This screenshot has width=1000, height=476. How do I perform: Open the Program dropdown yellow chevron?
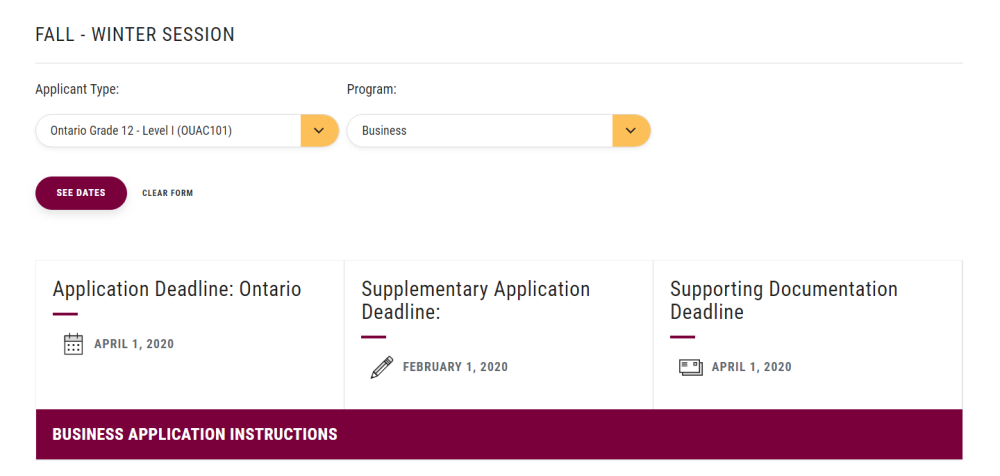point(631,131)
